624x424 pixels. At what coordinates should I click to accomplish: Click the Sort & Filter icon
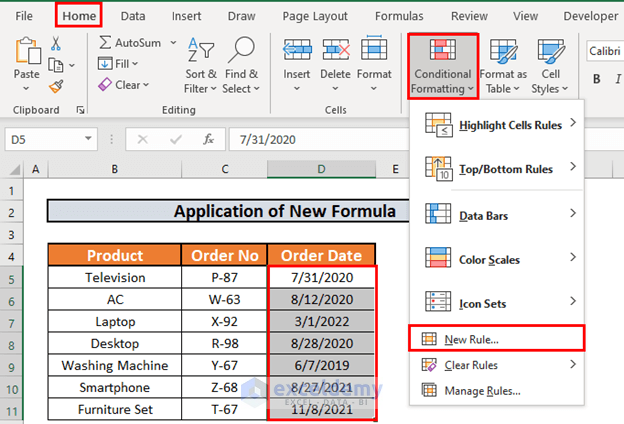(201, 51)
